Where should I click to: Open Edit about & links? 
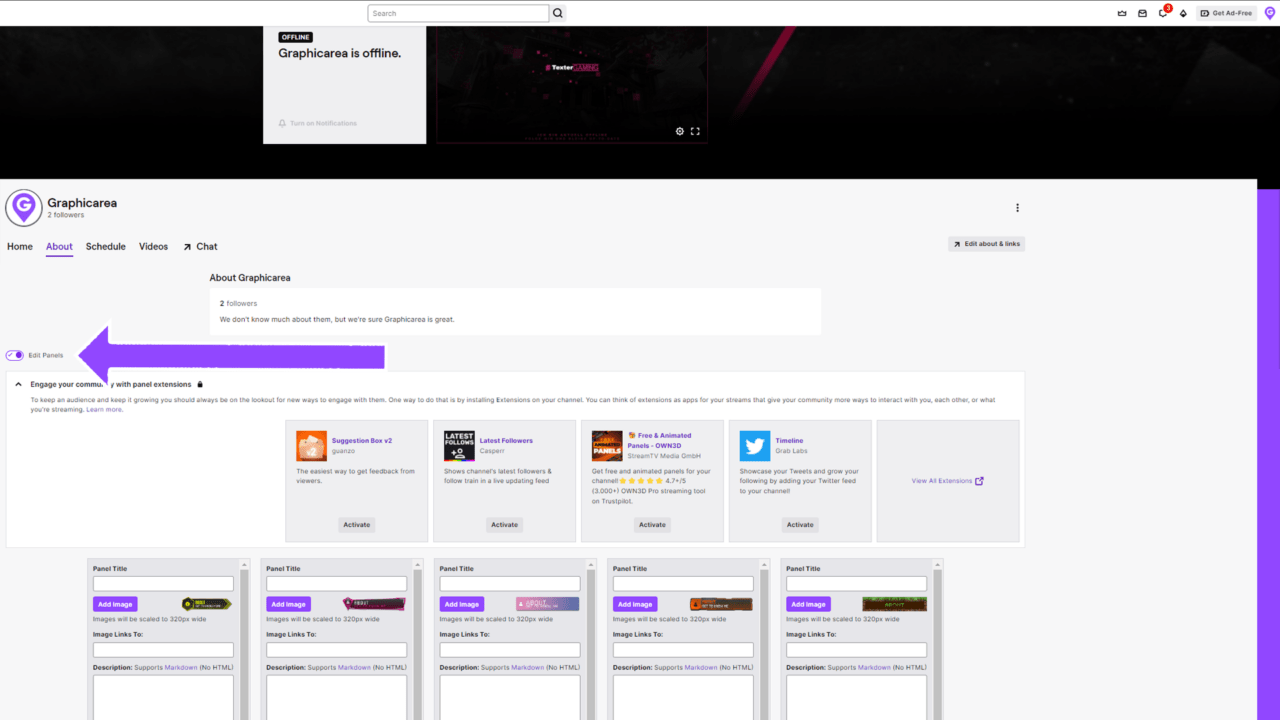coord(986,243)
